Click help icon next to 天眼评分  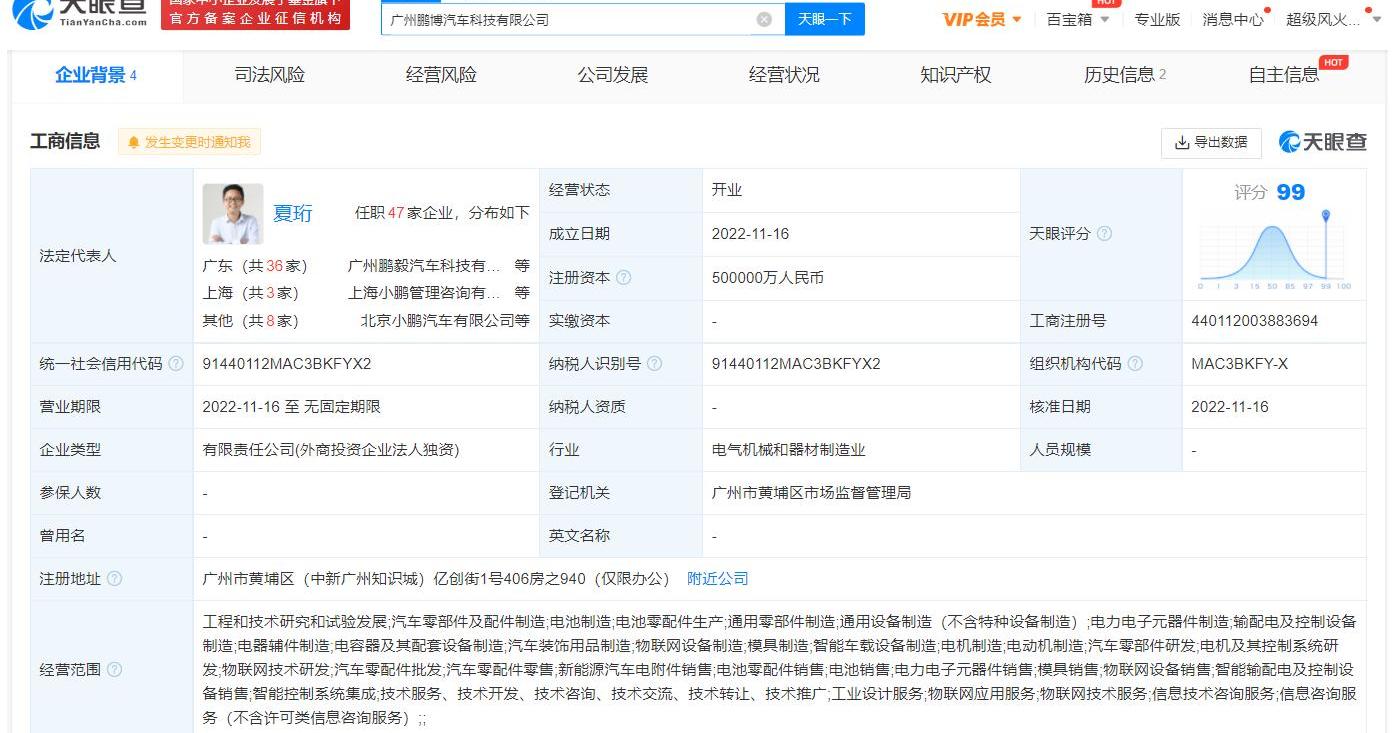pyautogui.click(x=1104, y=234)
